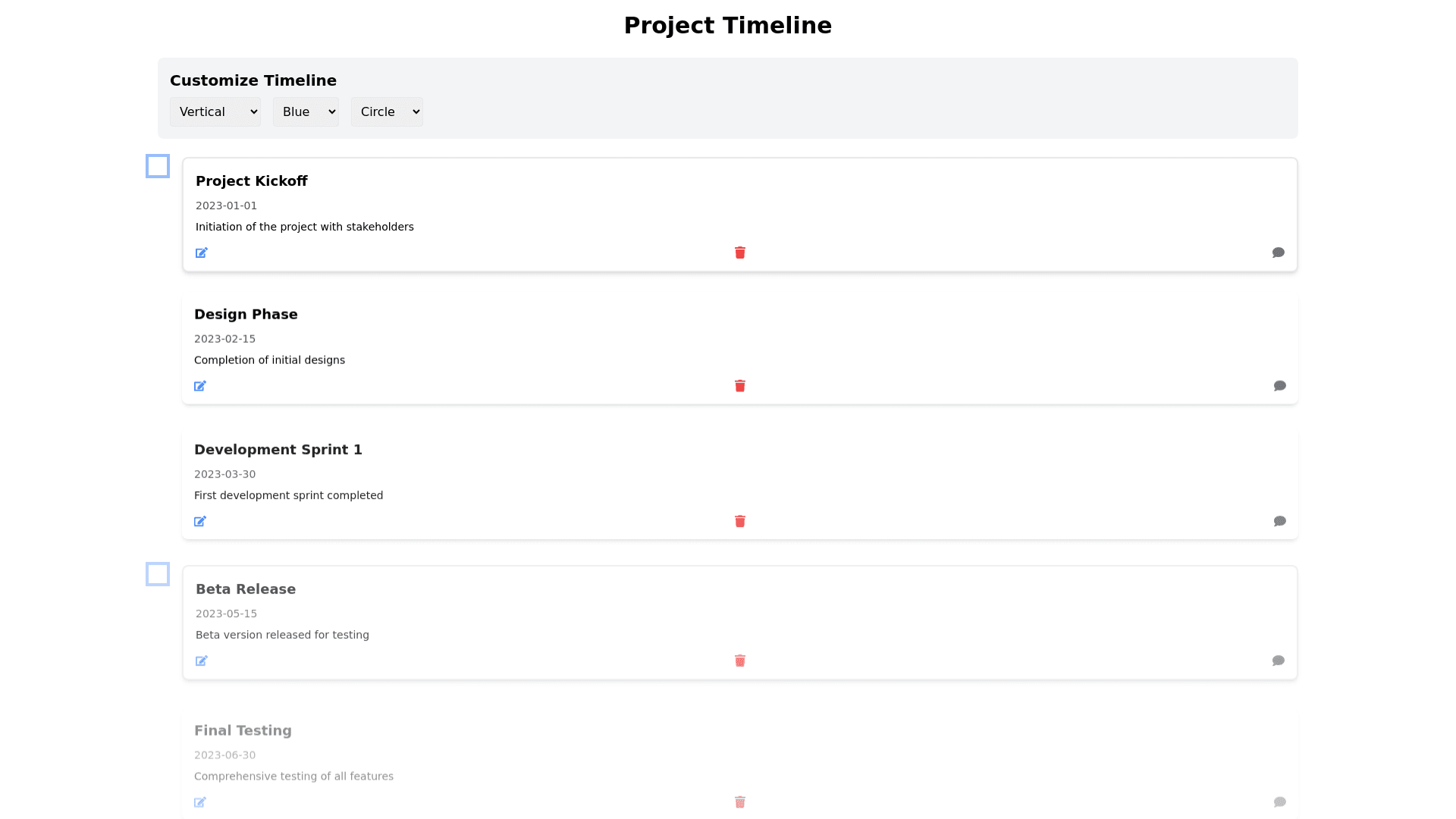Comment on Development Sprint 1

[x=1280, y=521]
